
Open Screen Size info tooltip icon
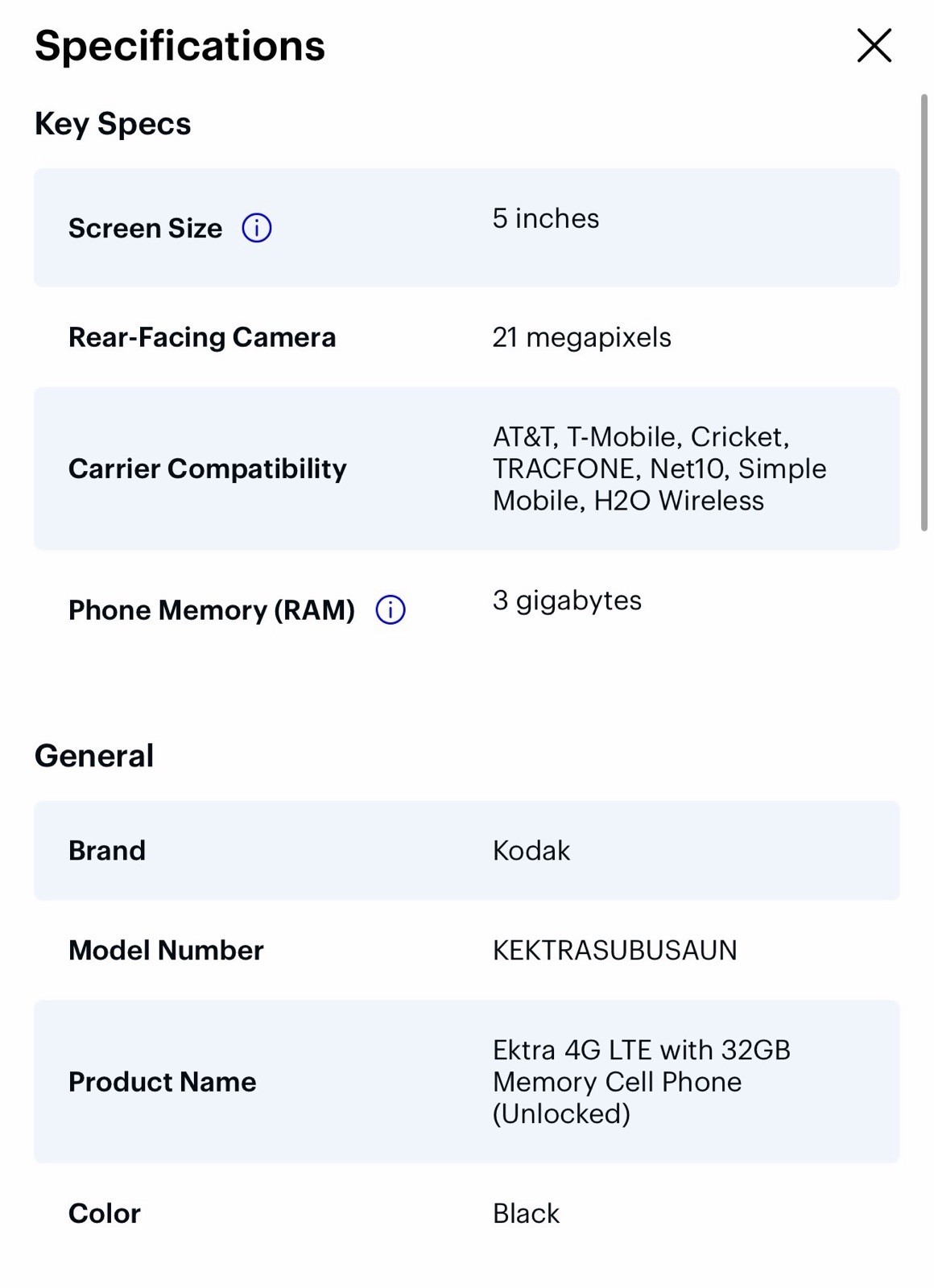pos(257,228)
